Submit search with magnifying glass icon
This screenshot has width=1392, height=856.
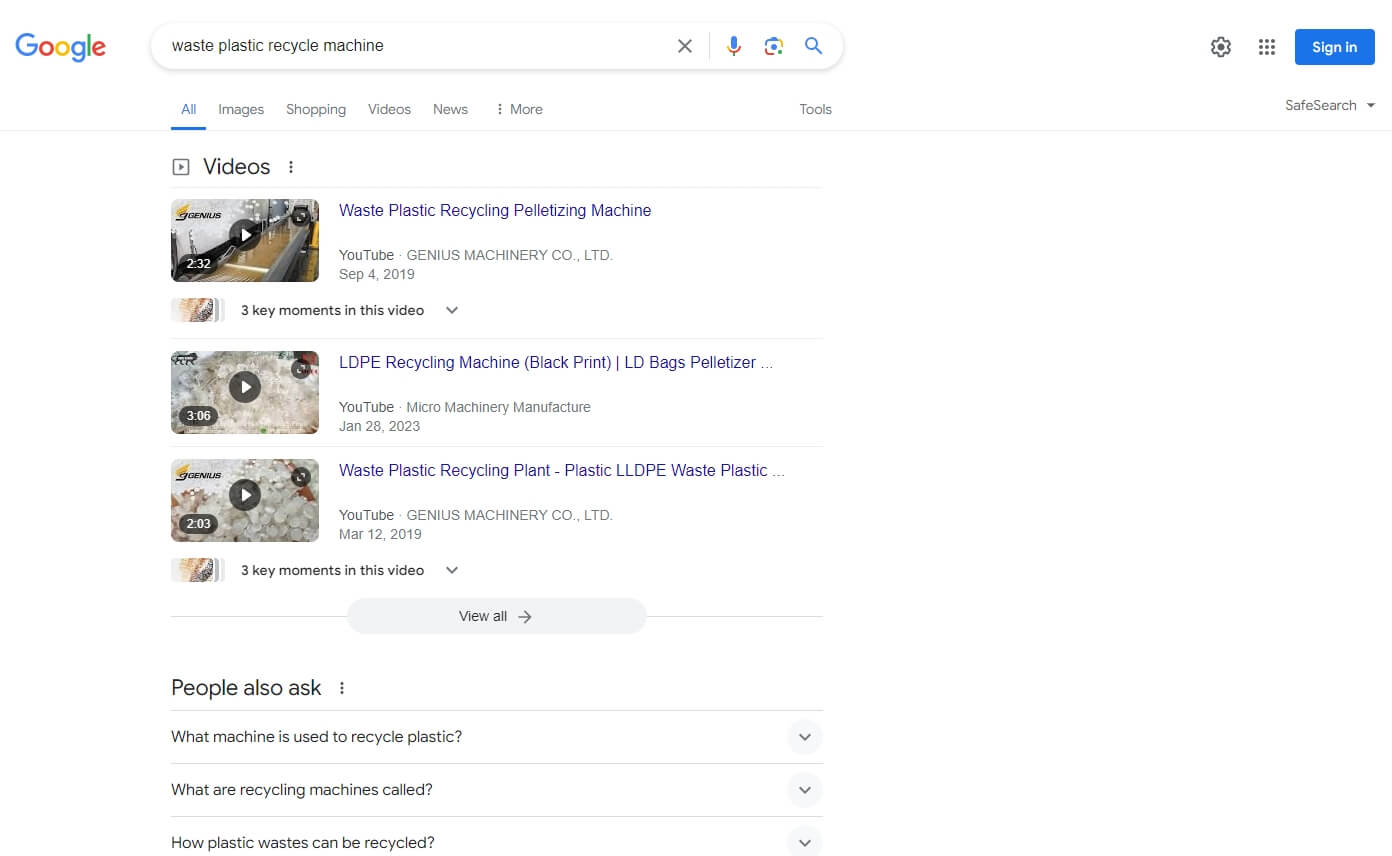(814, 46)
